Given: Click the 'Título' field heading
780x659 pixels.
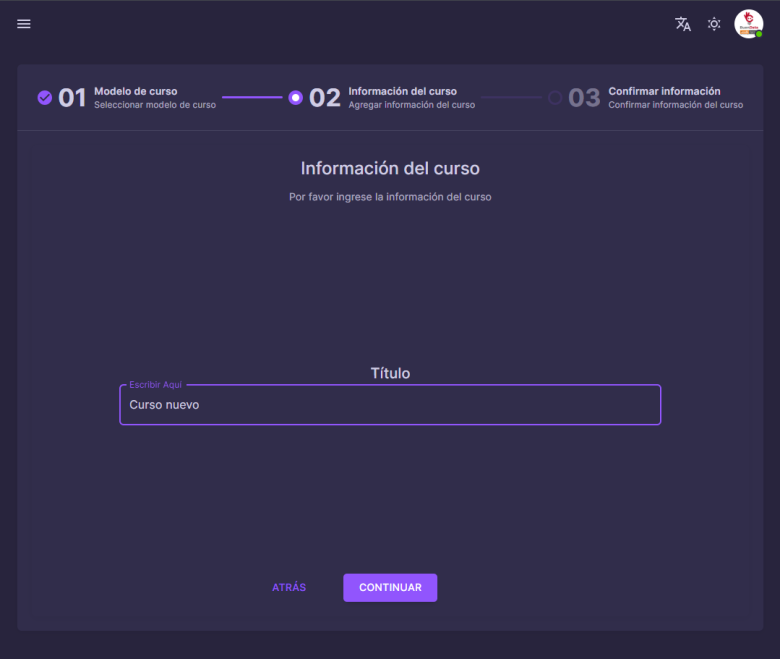Looking at the screenshot, I should coord(390,373).
